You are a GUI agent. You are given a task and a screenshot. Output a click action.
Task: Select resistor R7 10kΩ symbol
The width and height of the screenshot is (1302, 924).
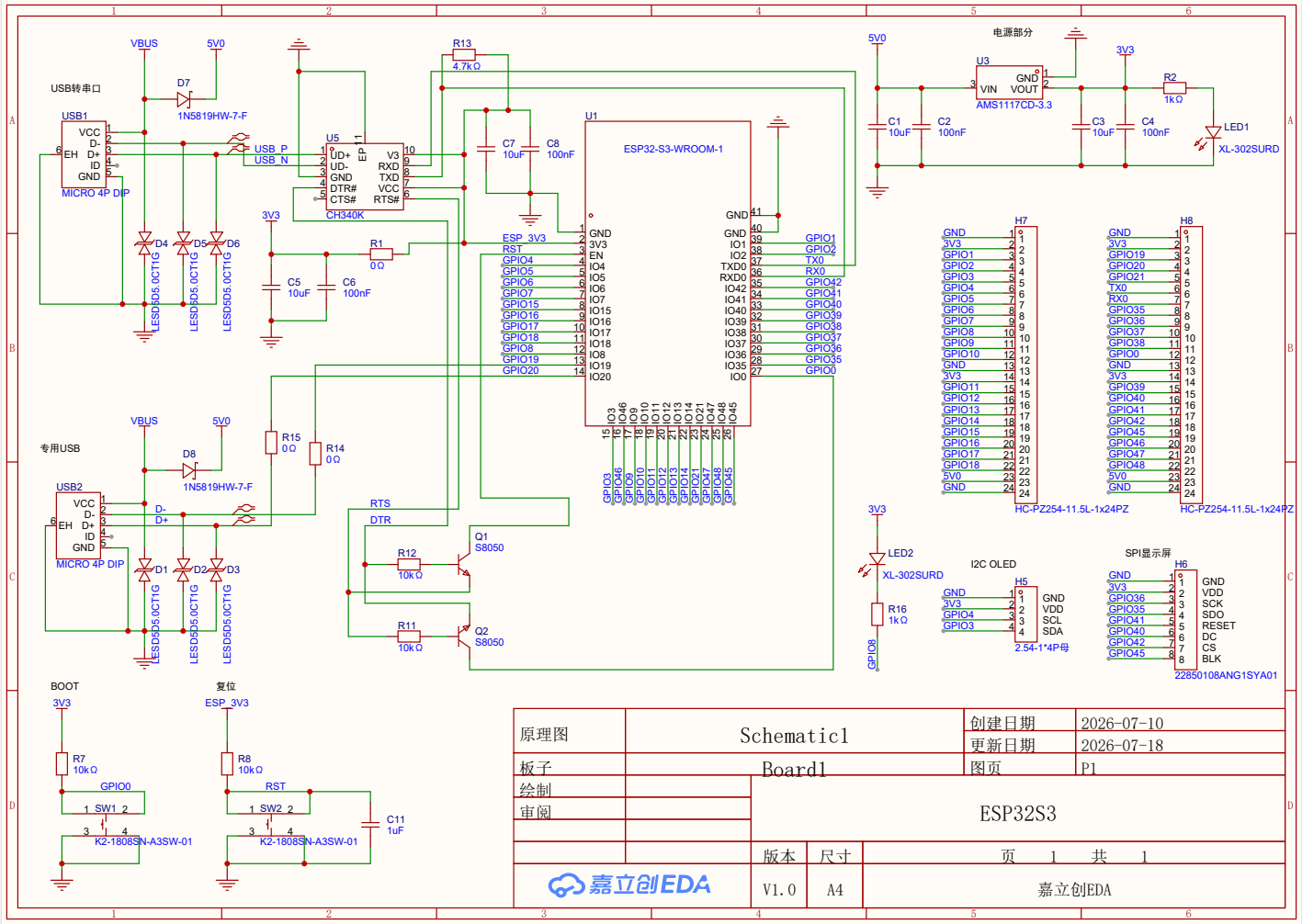(x=62, y=763)
